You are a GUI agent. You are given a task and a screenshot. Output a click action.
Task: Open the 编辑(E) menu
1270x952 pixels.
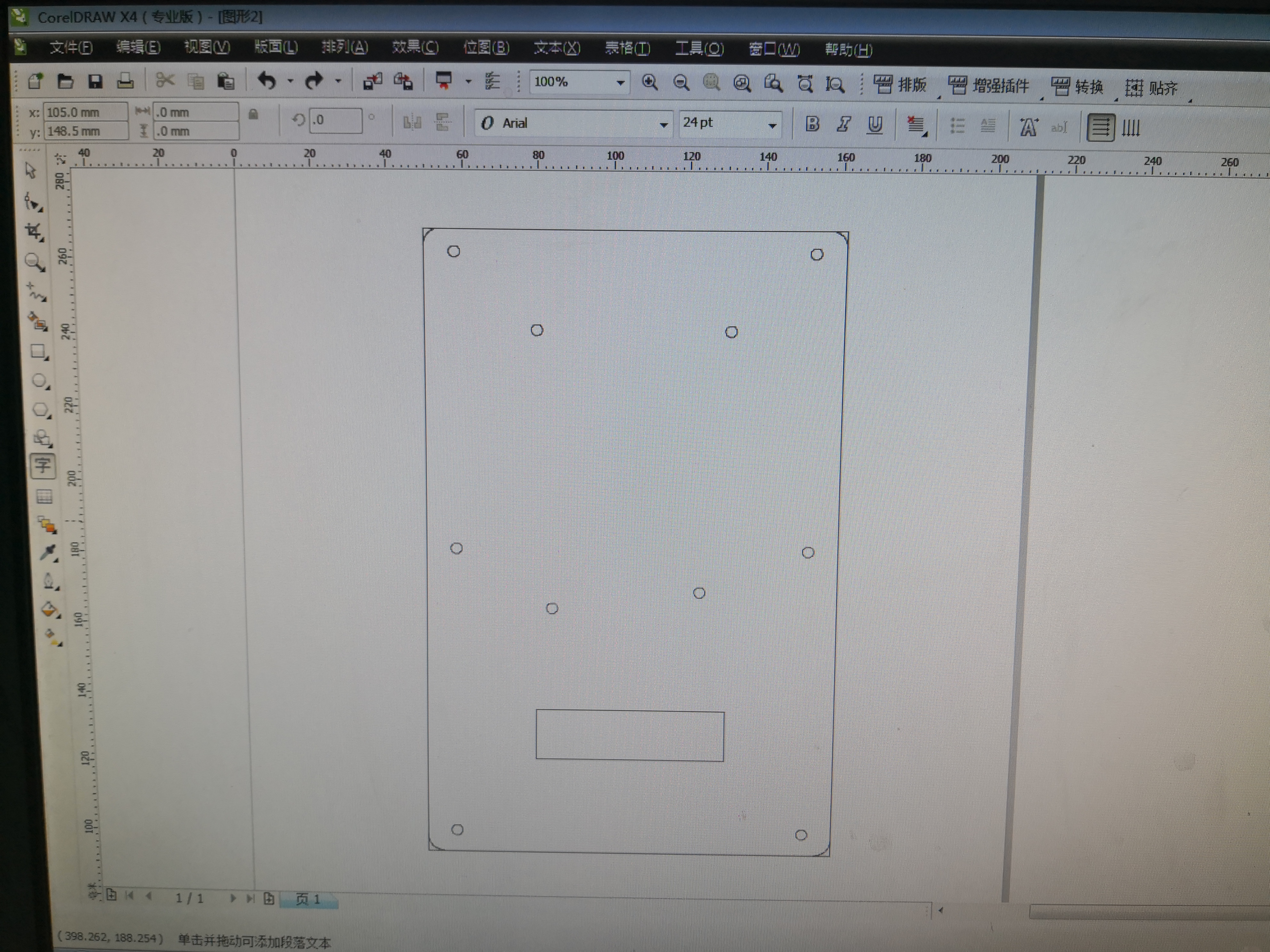click(138, 47)
